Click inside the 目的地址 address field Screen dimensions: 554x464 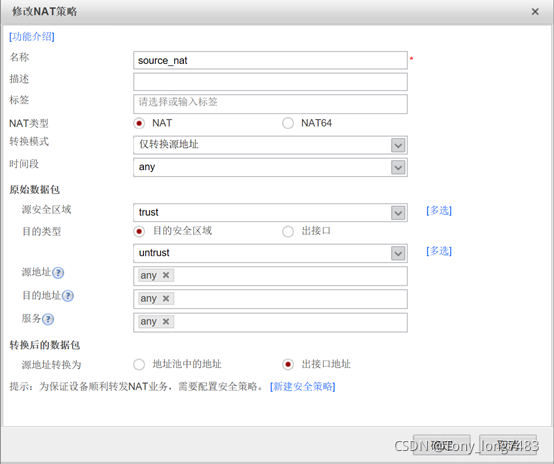click(270, 299)
